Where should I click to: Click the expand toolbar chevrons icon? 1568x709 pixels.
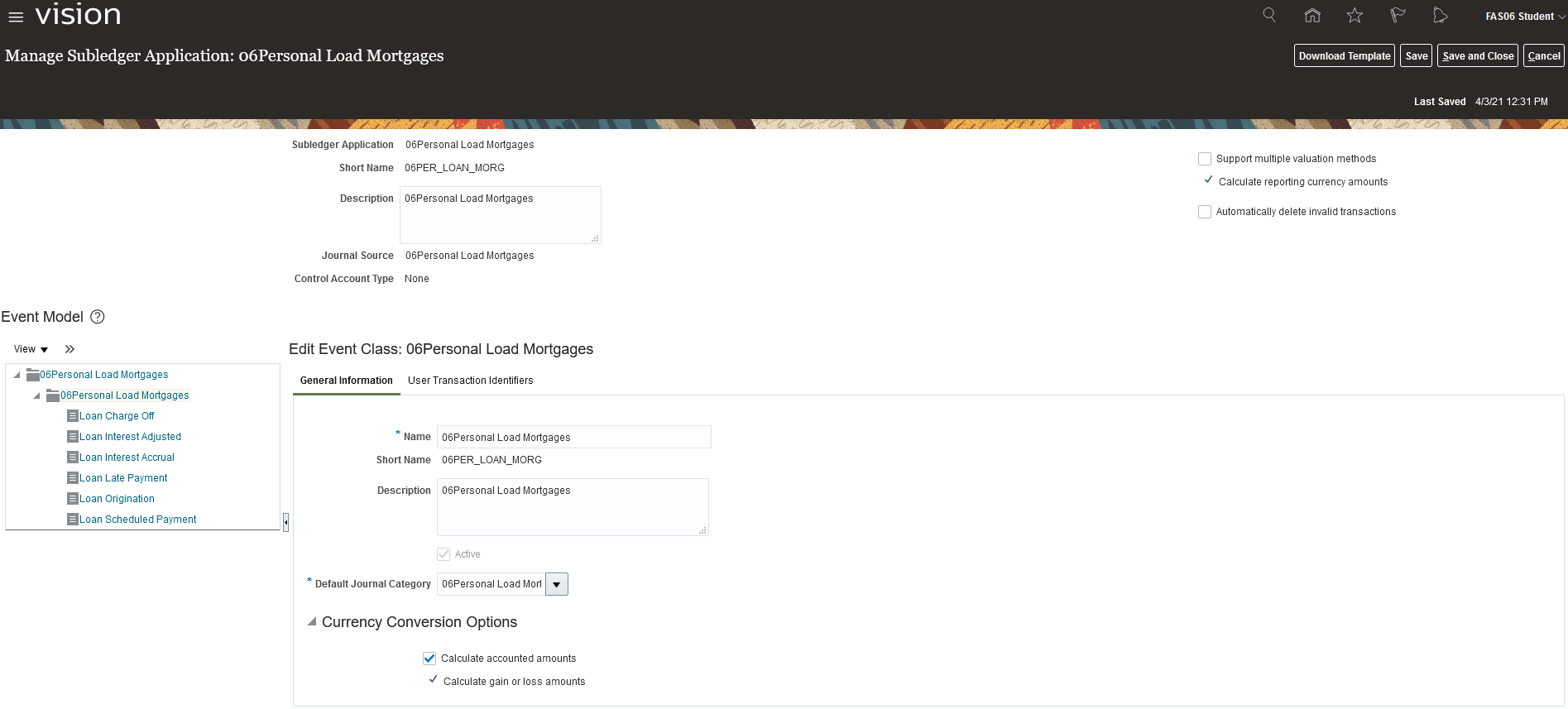(70, 349)
